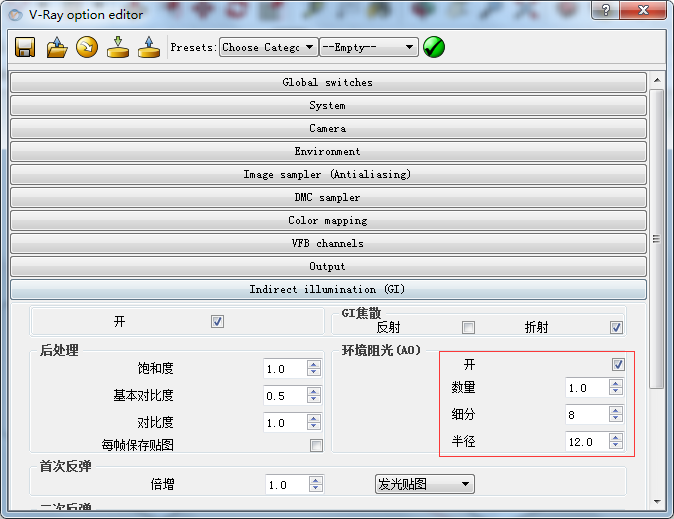Click the 饱和度 value field
The height and width of the screenshot is (519, 674).
pyautogui.click(x=285, y=369)
